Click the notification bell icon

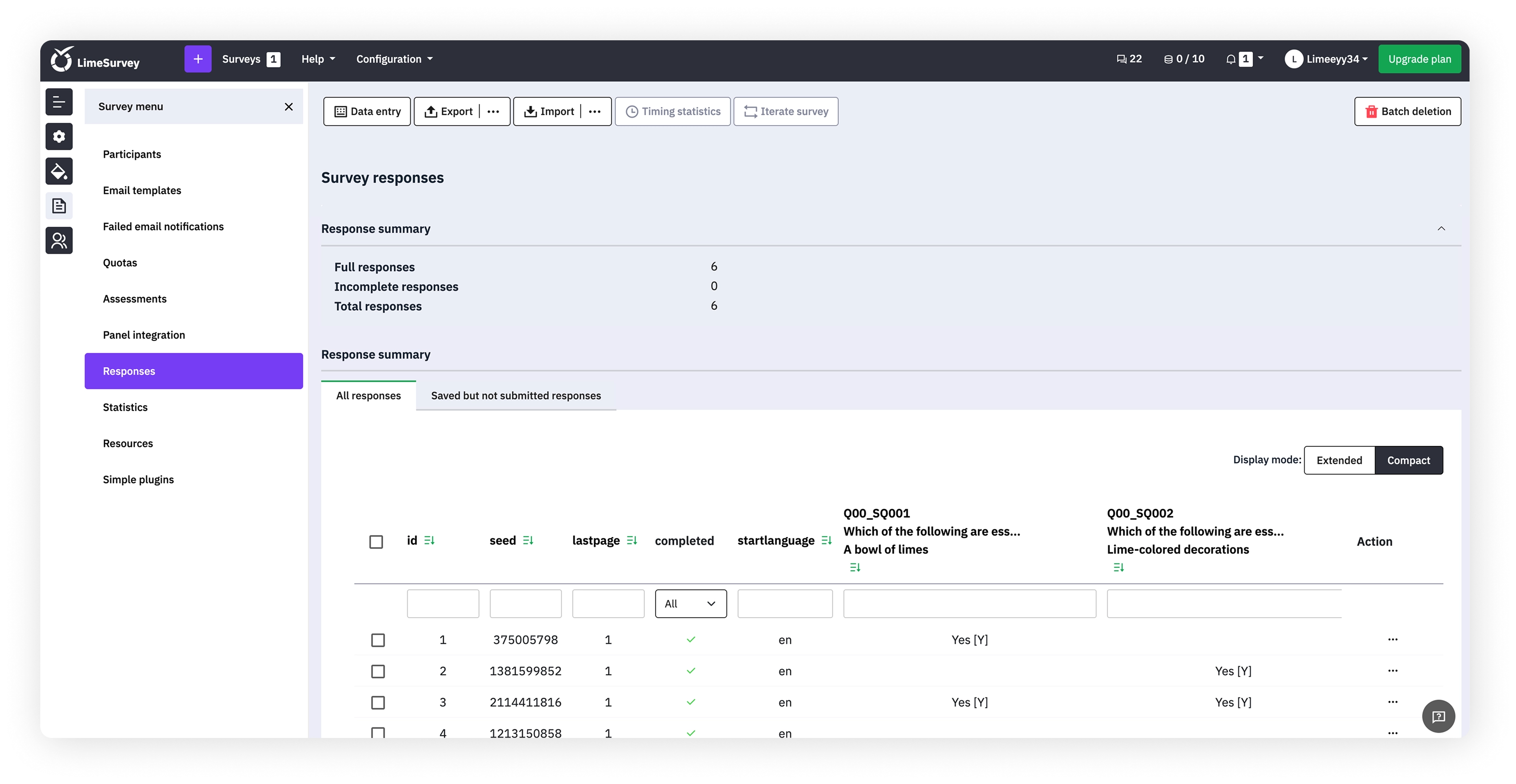[1231, 59]
